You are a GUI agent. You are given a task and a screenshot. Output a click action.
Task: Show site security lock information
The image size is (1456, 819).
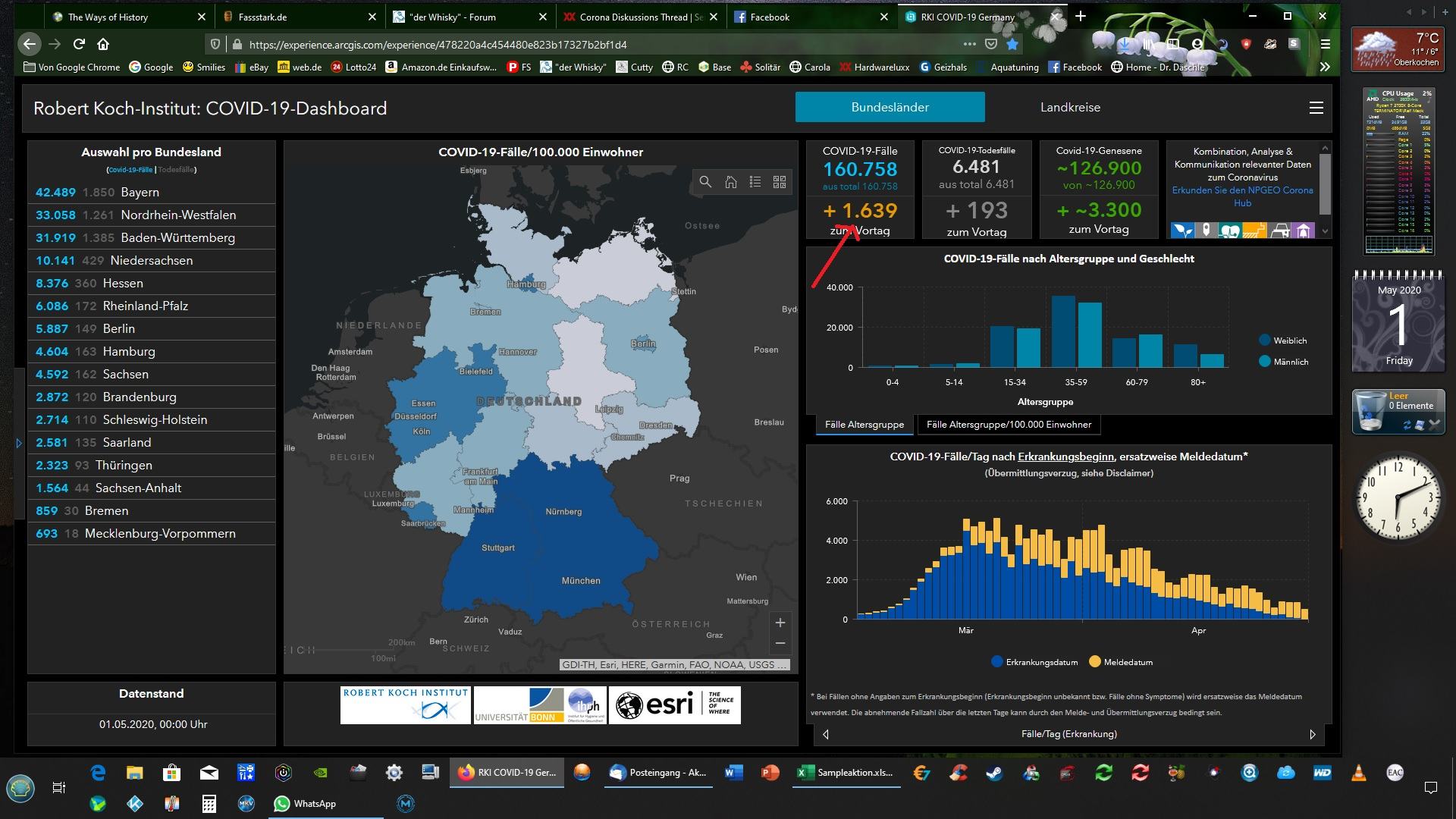click(237, 44)
